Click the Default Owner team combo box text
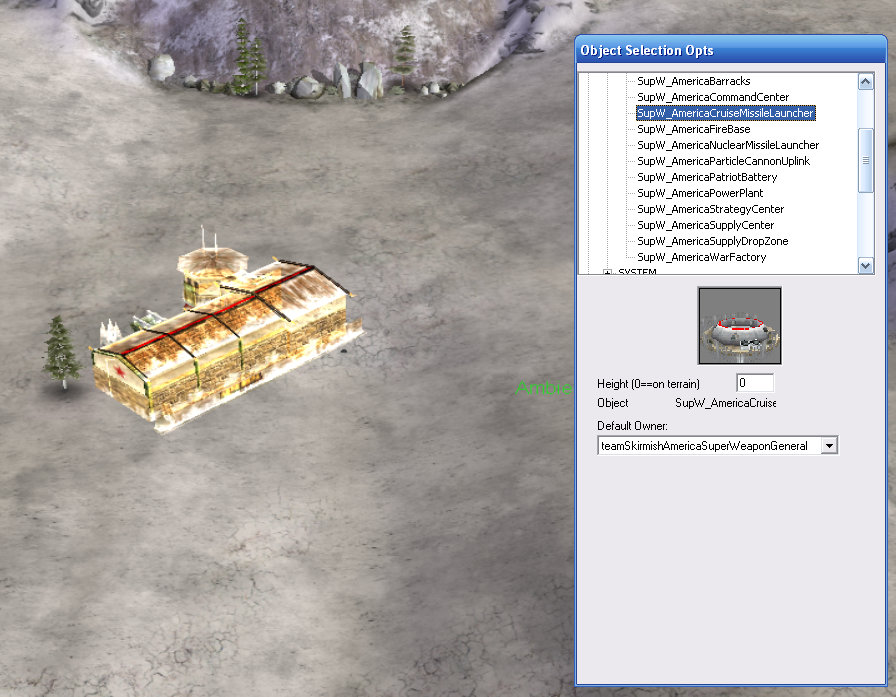 point(708,446)
